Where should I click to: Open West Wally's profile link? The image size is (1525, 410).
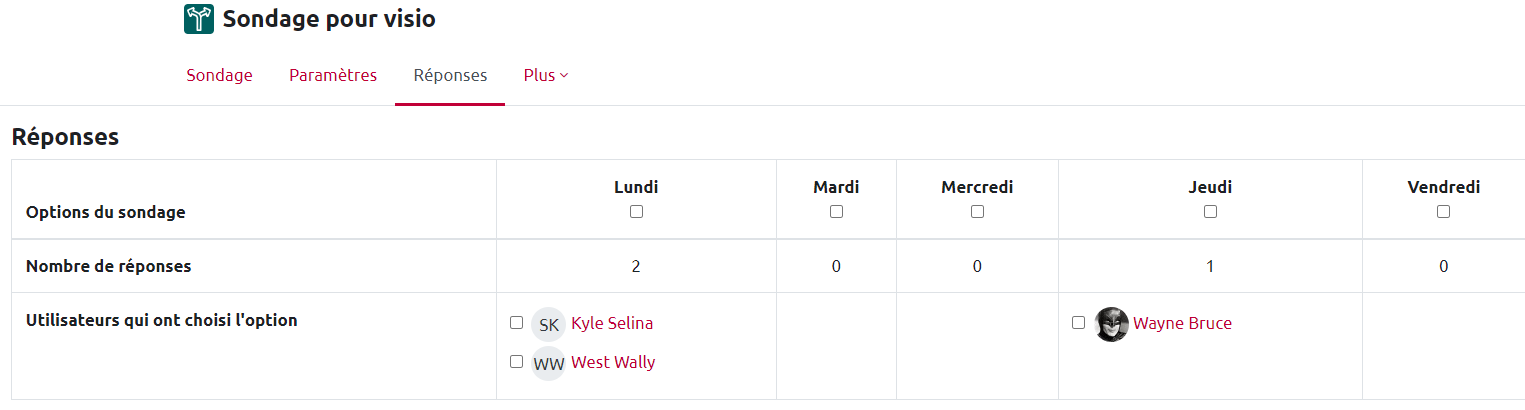pyautogui.click(x=613, y=363)
